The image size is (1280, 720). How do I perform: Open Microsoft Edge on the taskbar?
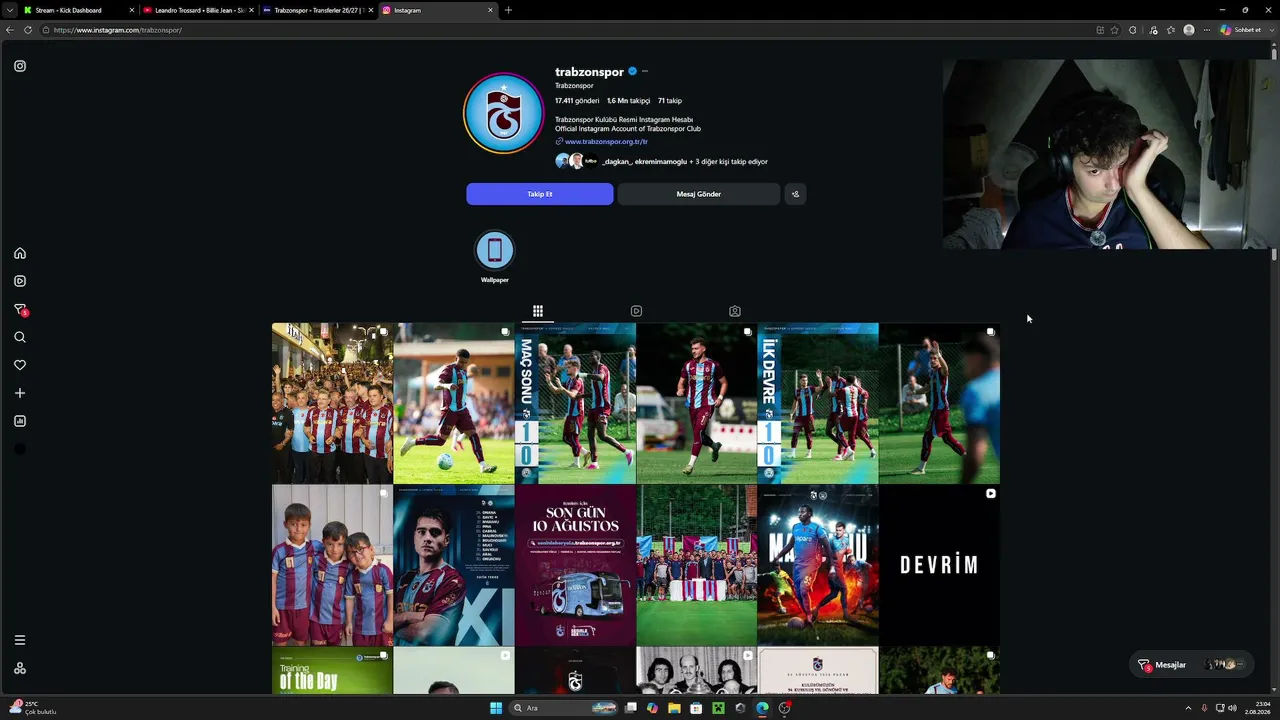(x=762, y=708)
